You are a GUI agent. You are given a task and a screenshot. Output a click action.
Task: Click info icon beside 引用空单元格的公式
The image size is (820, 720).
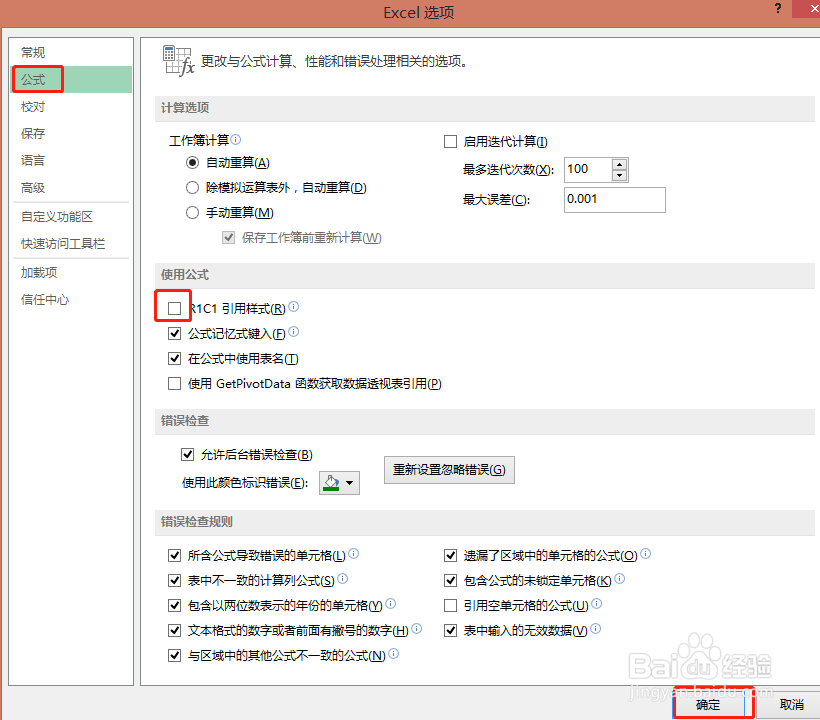[597, 603]
